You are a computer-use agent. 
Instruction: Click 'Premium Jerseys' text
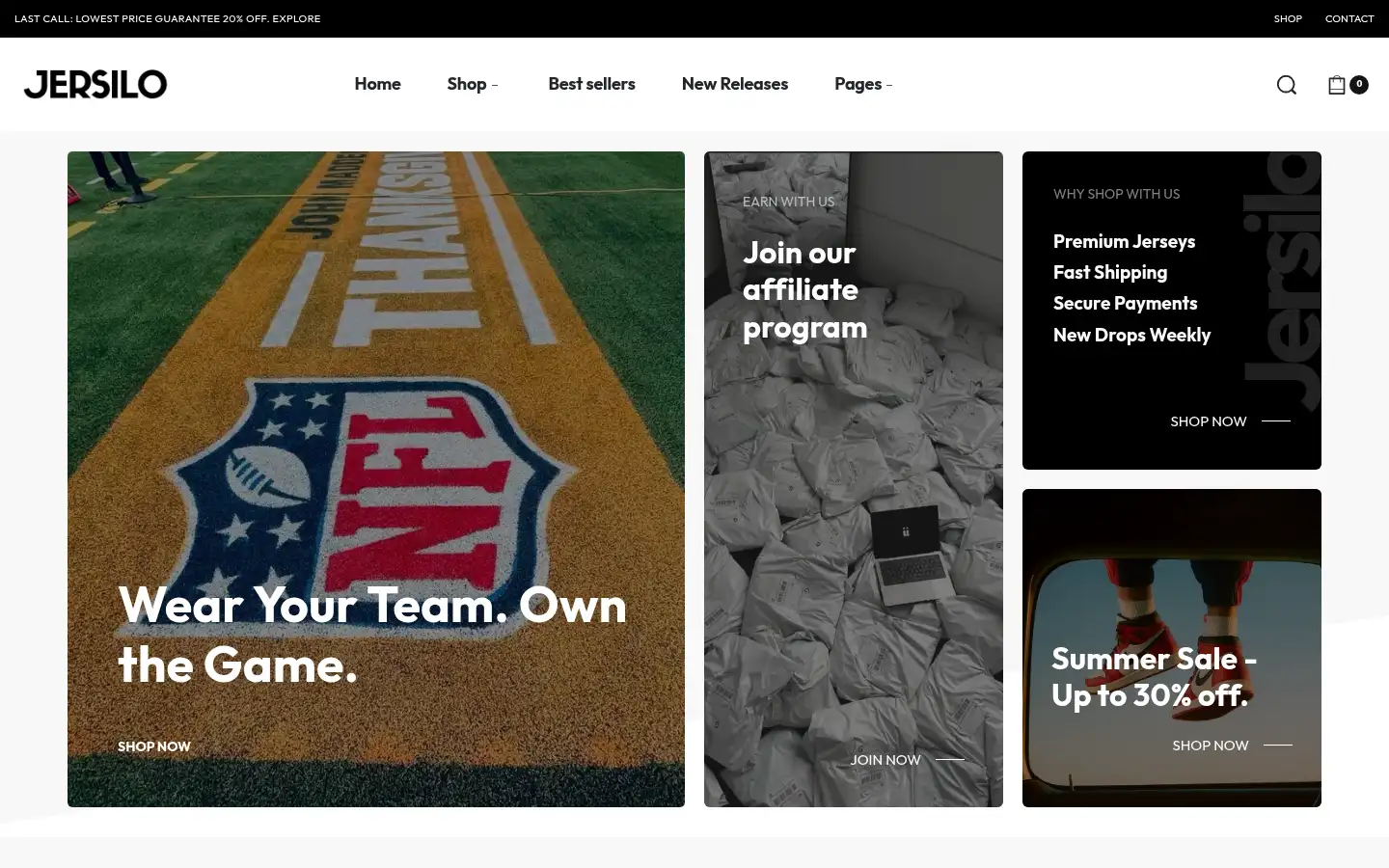1124,241
